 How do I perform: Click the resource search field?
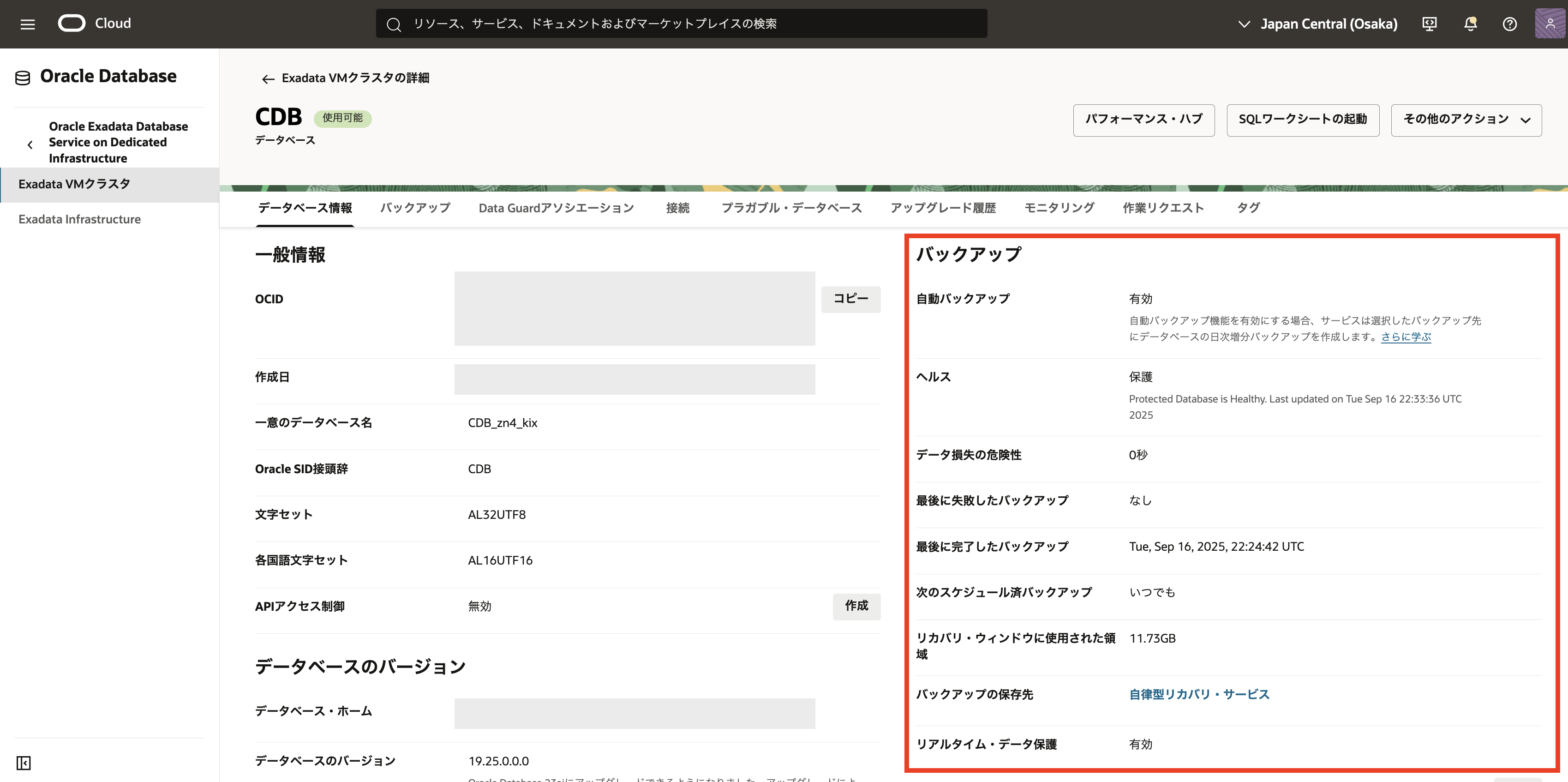click(x=682, y=24)
